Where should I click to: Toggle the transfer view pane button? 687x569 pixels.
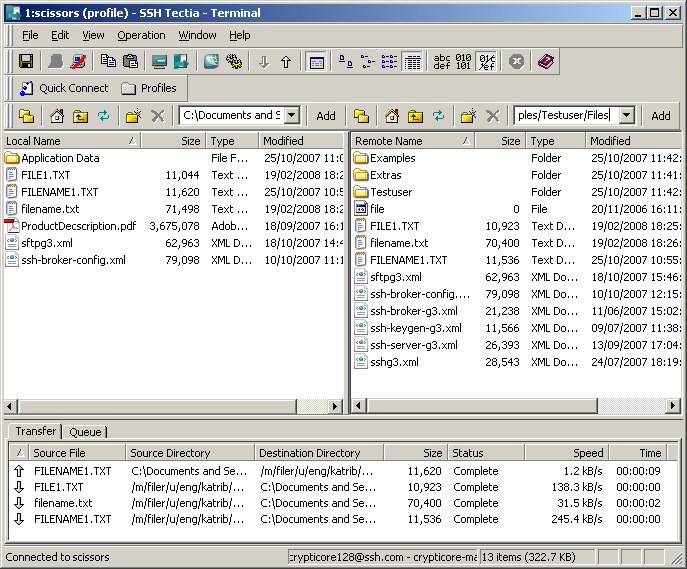point(316,62)
